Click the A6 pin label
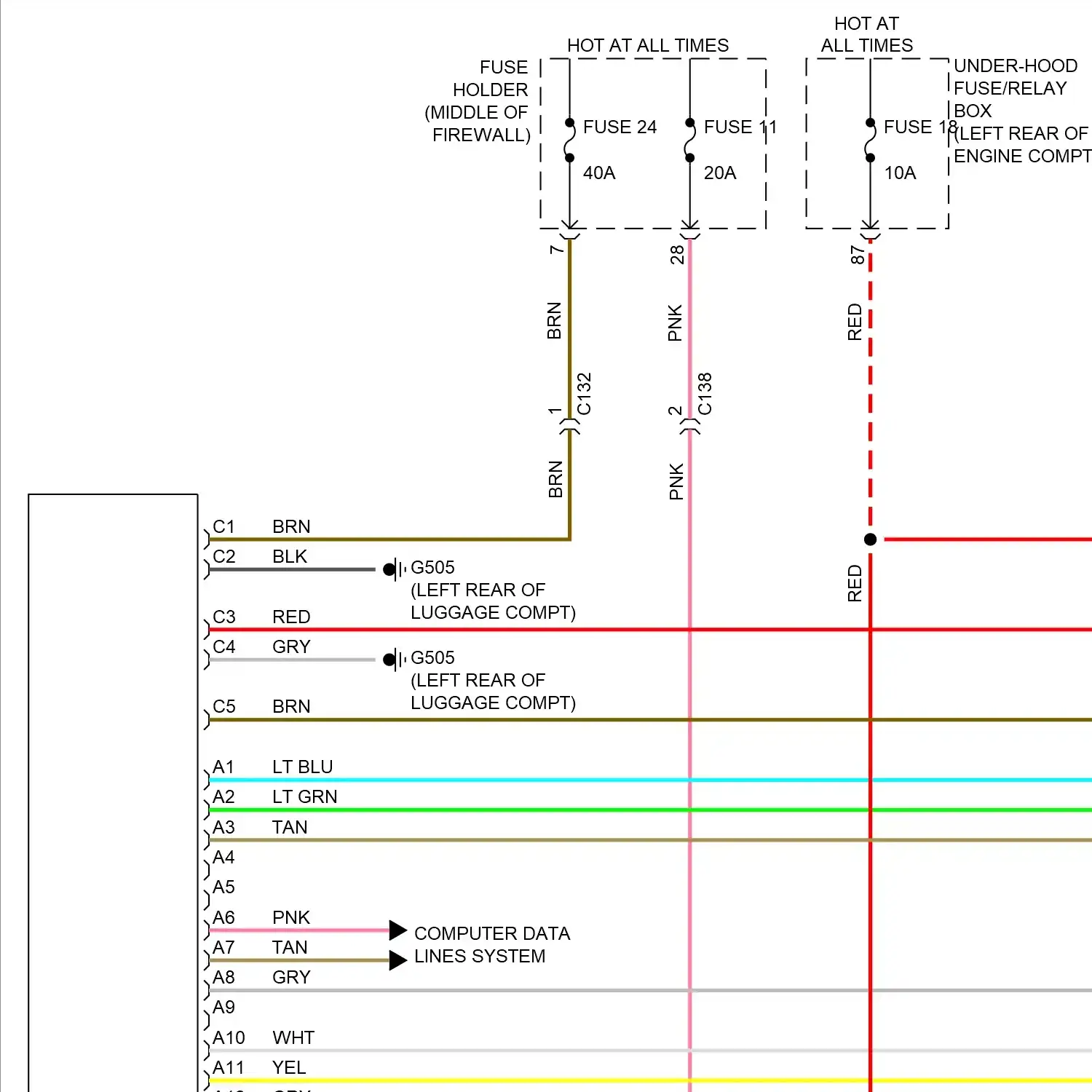This screenshot has width=1092, height=1092. (x=223, y=917)
